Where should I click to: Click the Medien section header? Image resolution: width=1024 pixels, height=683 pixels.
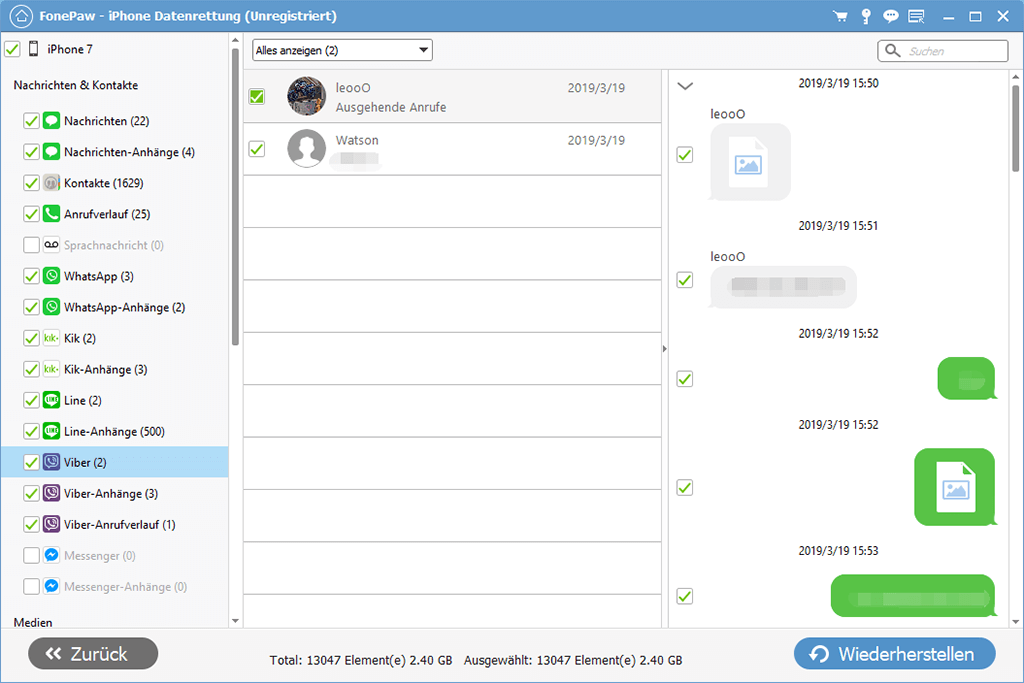(33, 622)
